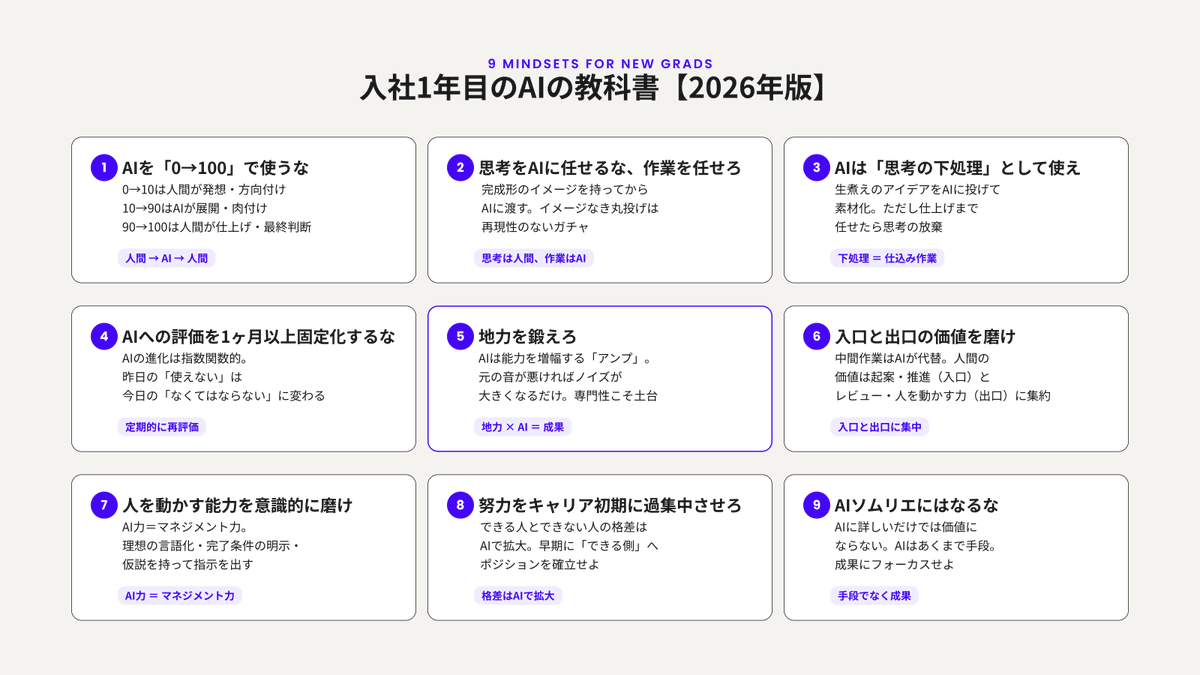
Task: Click the number 9 badge beside AIソムリエにはなるな
Action: click(x=815, y=506)
